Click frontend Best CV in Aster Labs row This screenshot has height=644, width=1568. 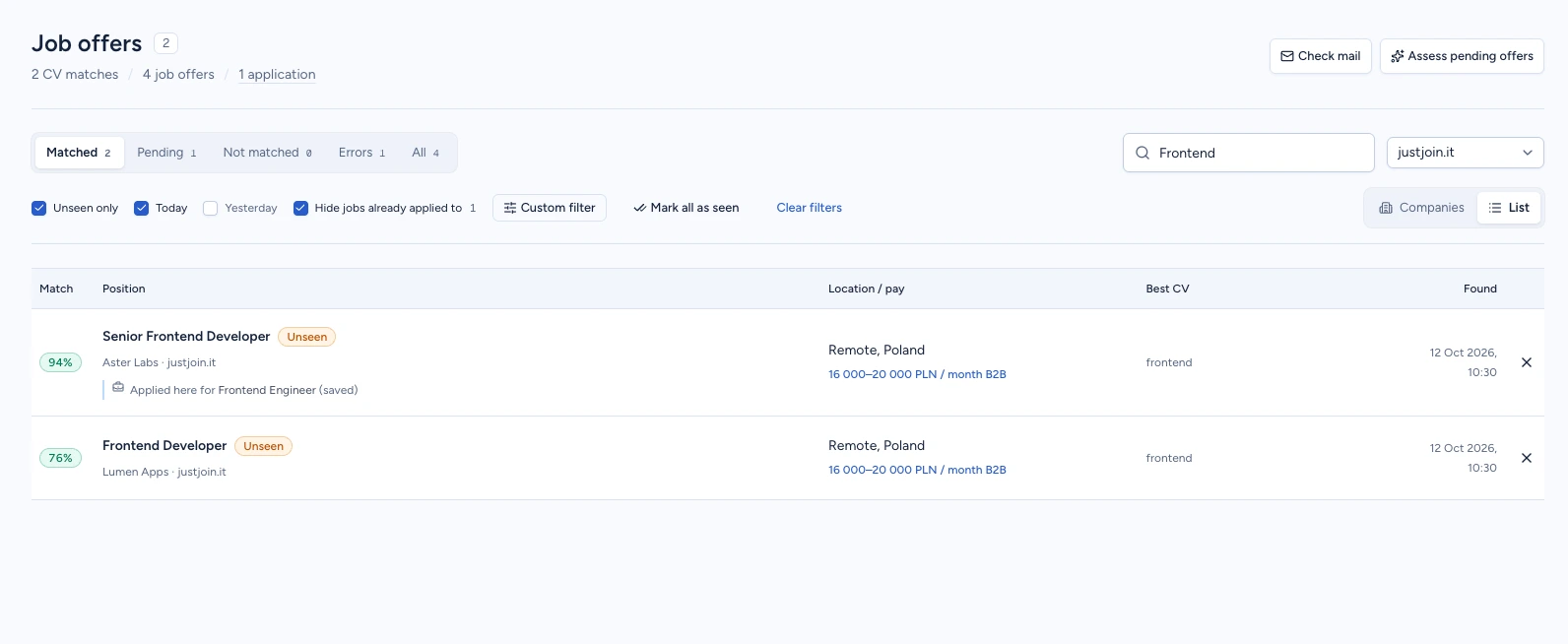(x=1169, y=362)
